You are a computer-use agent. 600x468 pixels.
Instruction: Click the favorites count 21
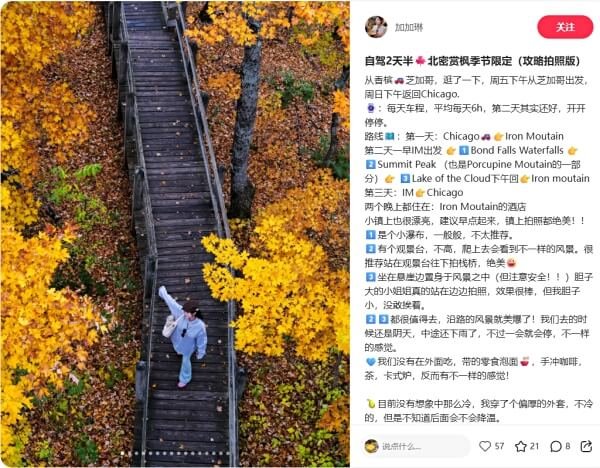pyautogui.click(x=535, y=446)
